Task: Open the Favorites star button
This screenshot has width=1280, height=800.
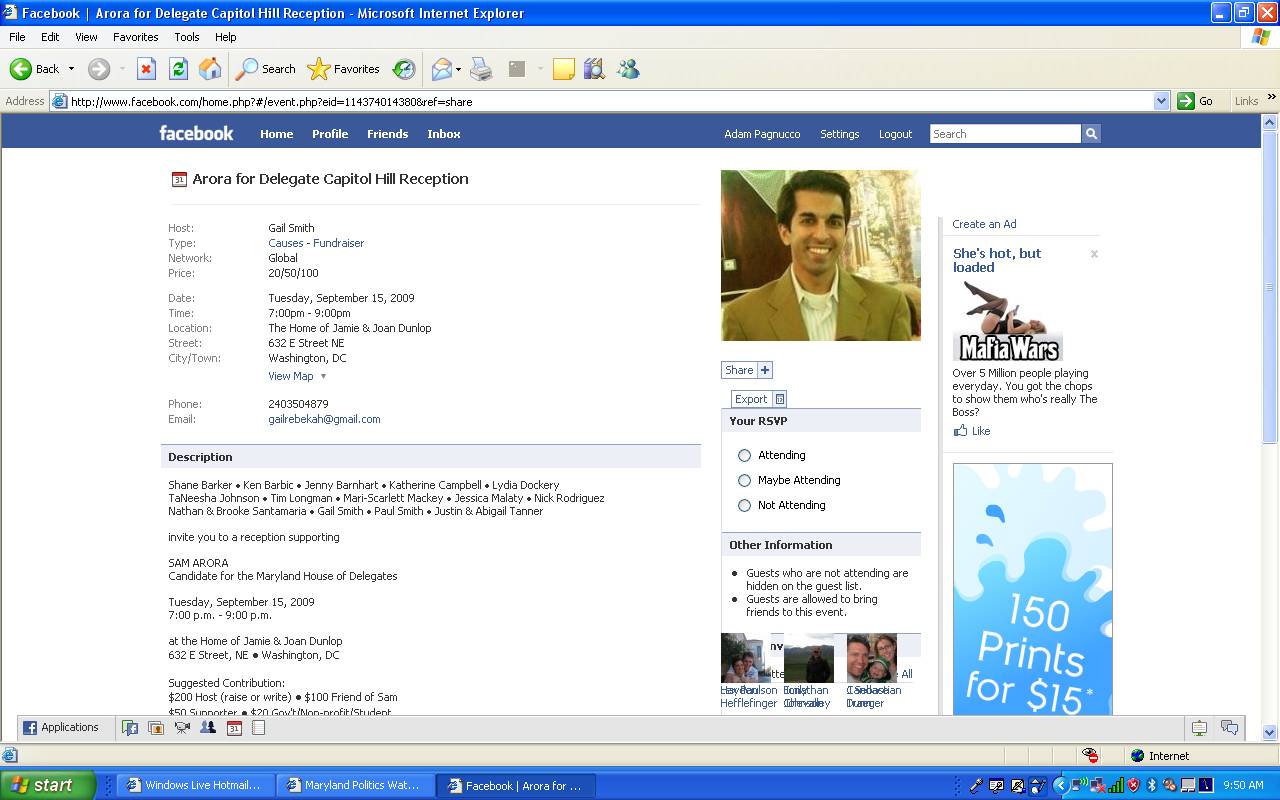Action: click(344, 69)
